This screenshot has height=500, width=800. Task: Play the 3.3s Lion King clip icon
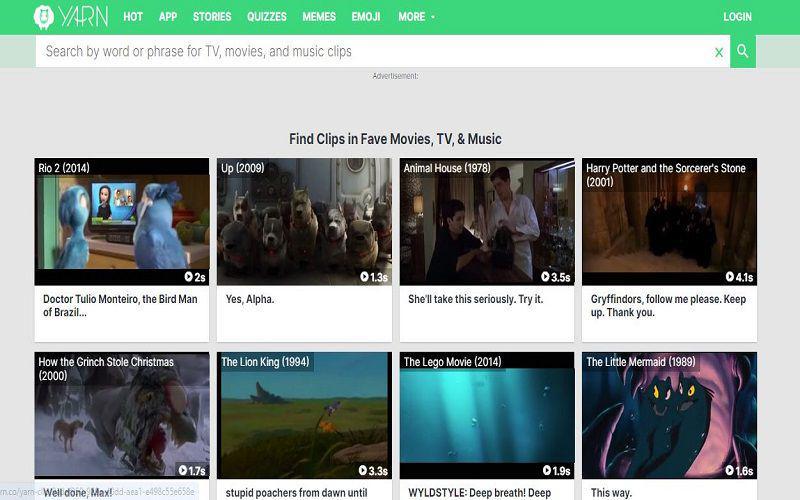(x=363, y=470)
